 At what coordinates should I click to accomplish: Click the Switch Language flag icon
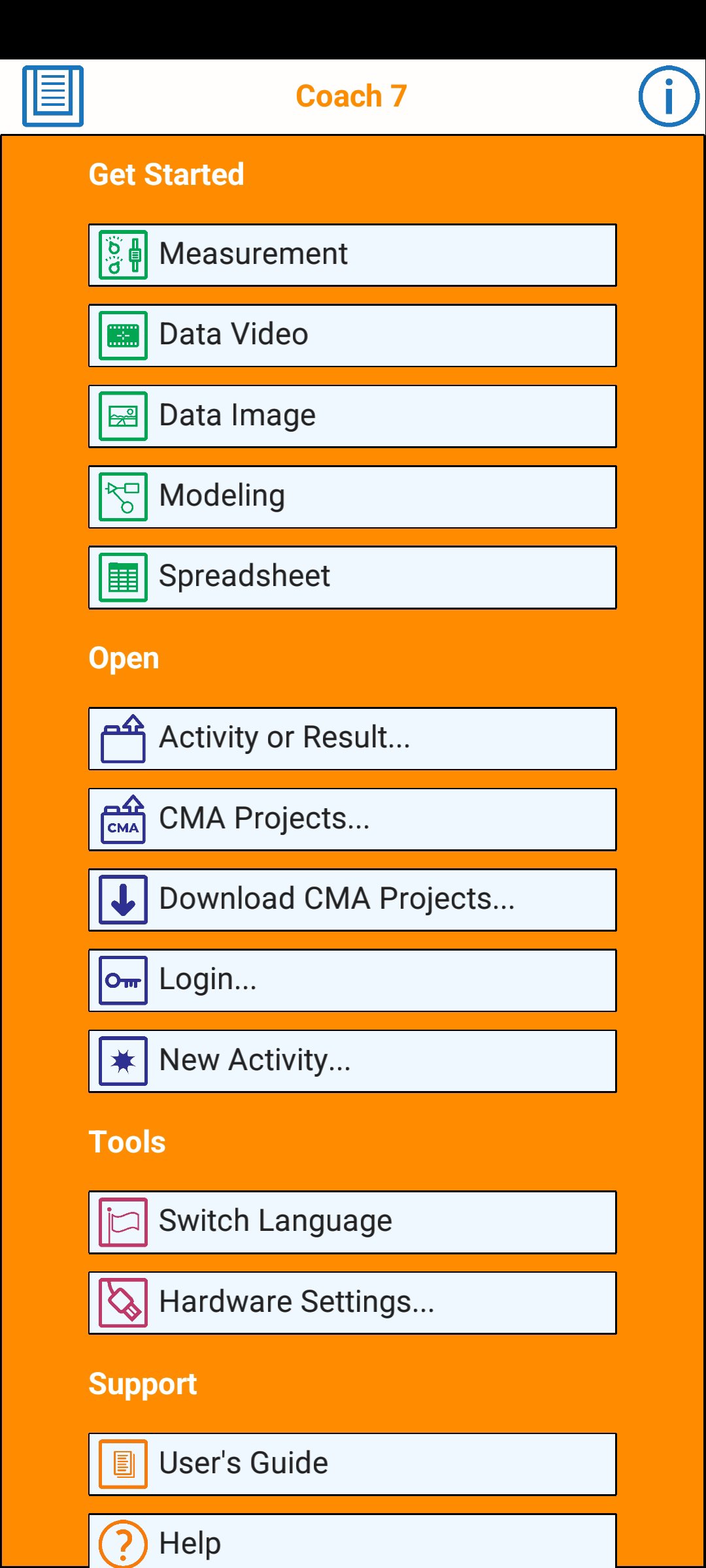[123, 1222]
